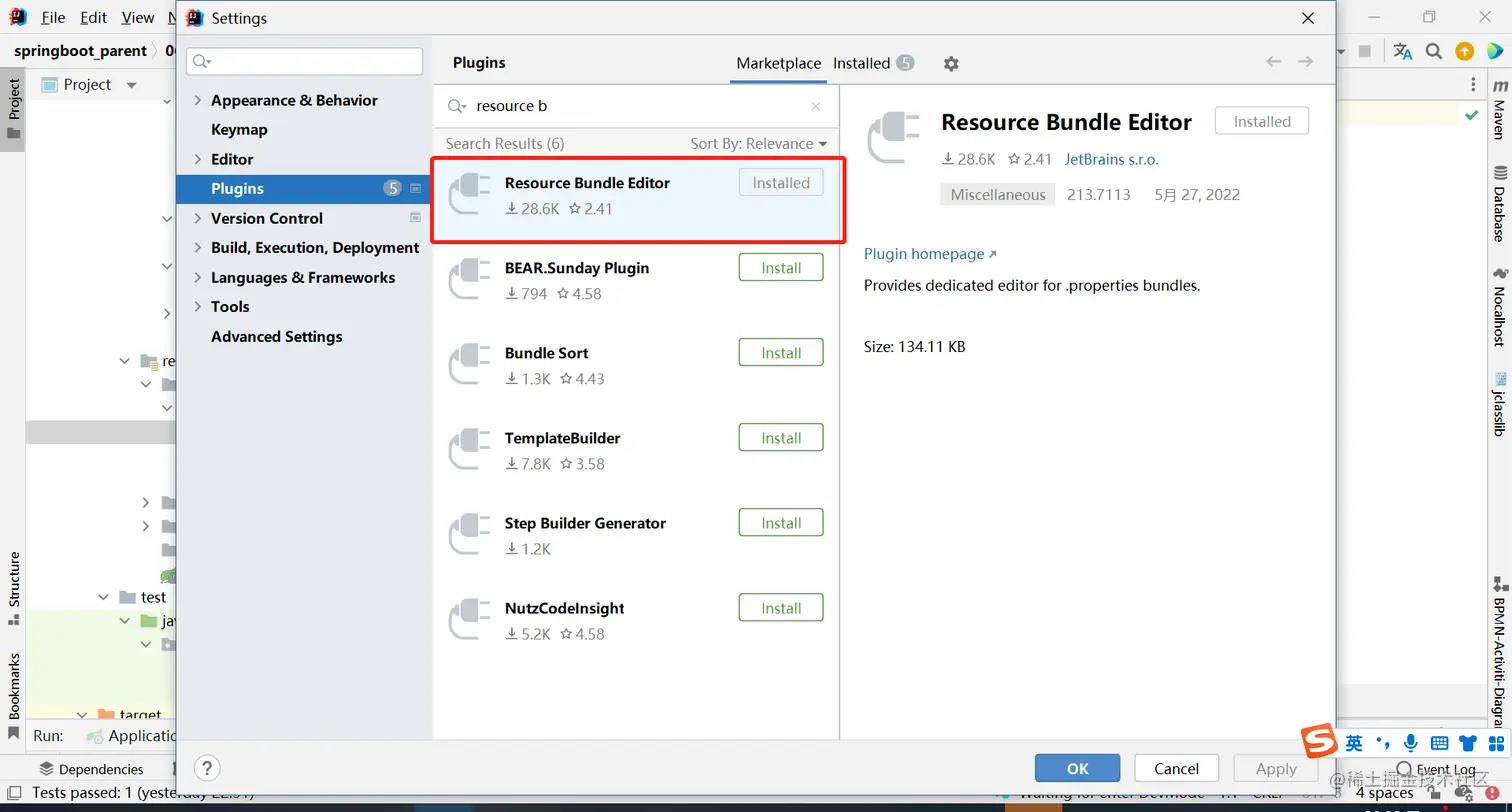Open Sogou skin shirt icon
1512x812 pixels.
[x=1468, y=742]
